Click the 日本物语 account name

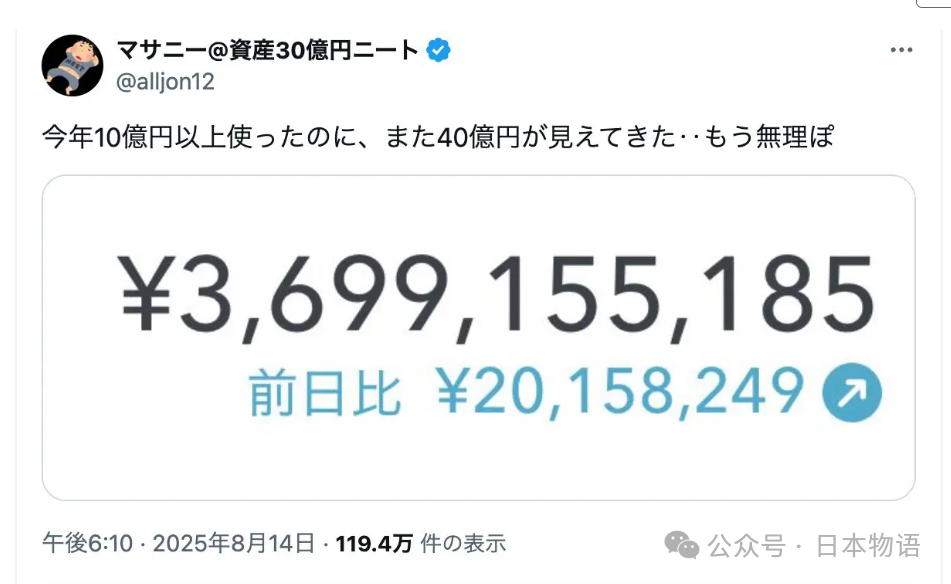868,546
